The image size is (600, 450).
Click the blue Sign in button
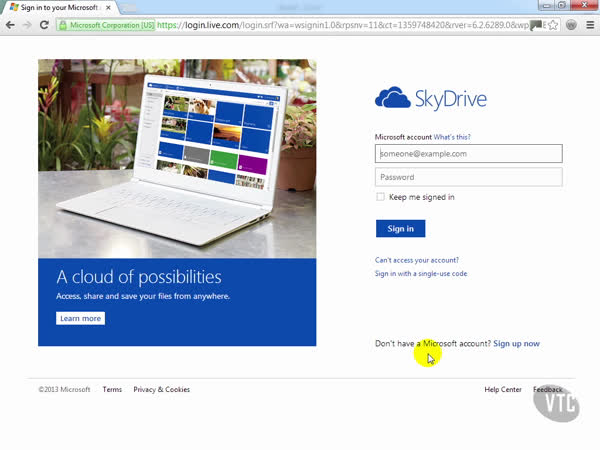click(400, 228)
